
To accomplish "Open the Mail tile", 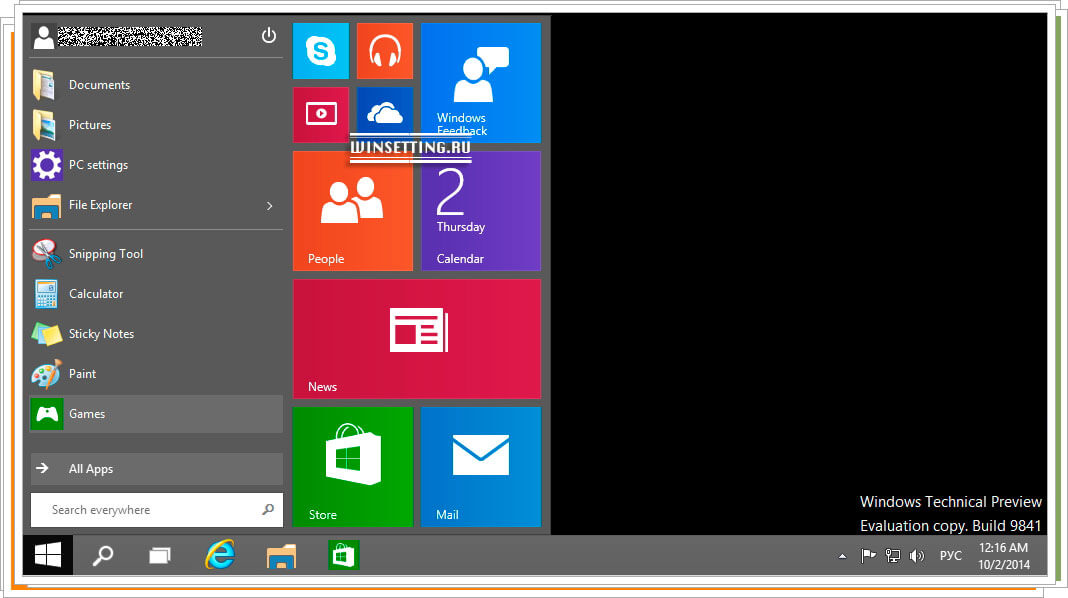I will (480, 466).
